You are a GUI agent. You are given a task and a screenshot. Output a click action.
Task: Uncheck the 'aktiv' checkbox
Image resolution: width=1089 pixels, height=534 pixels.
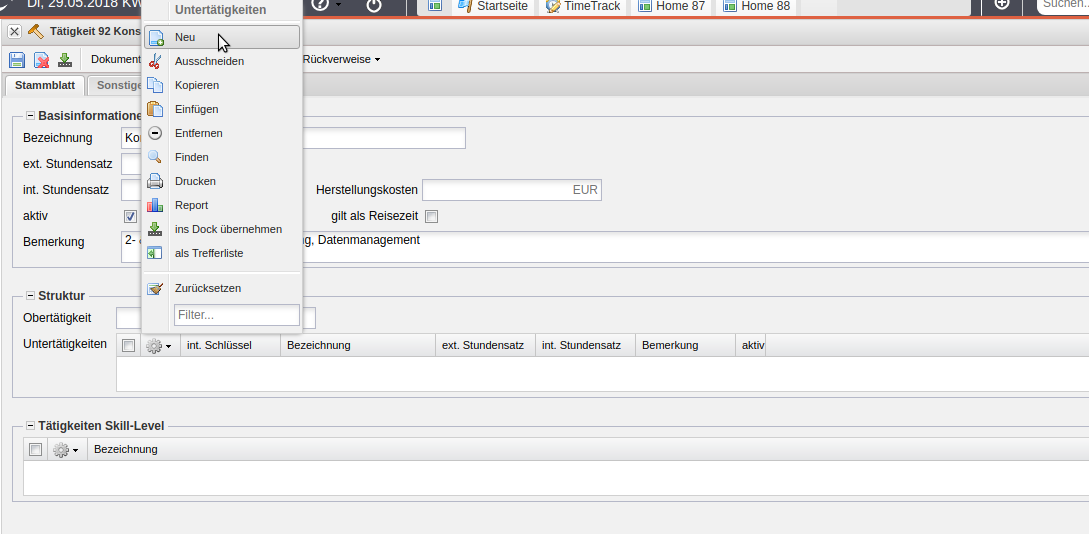130,216
